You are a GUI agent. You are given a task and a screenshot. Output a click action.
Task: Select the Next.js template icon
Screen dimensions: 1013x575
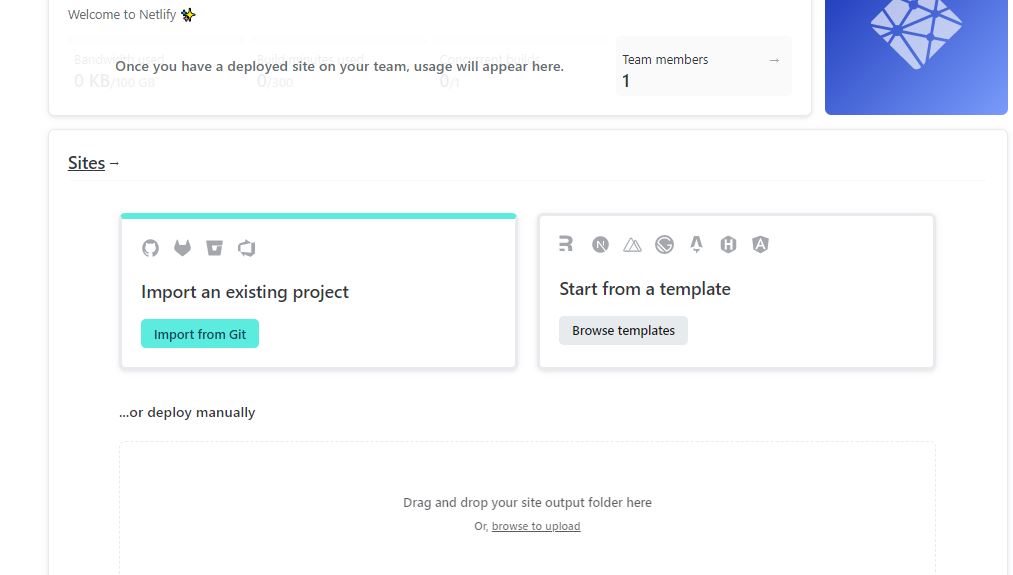point(600,245)
